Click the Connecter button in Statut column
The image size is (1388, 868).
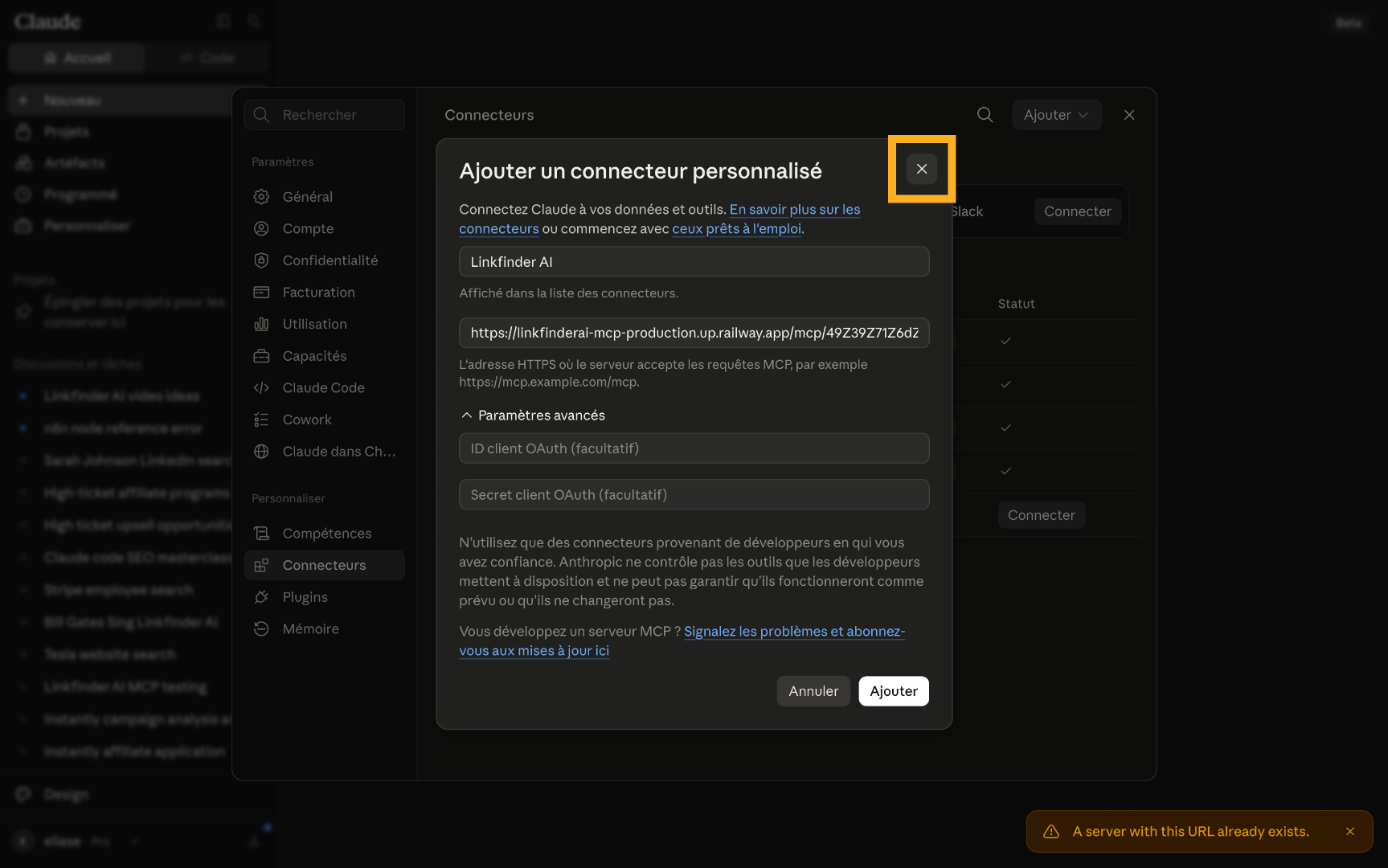1041,515
